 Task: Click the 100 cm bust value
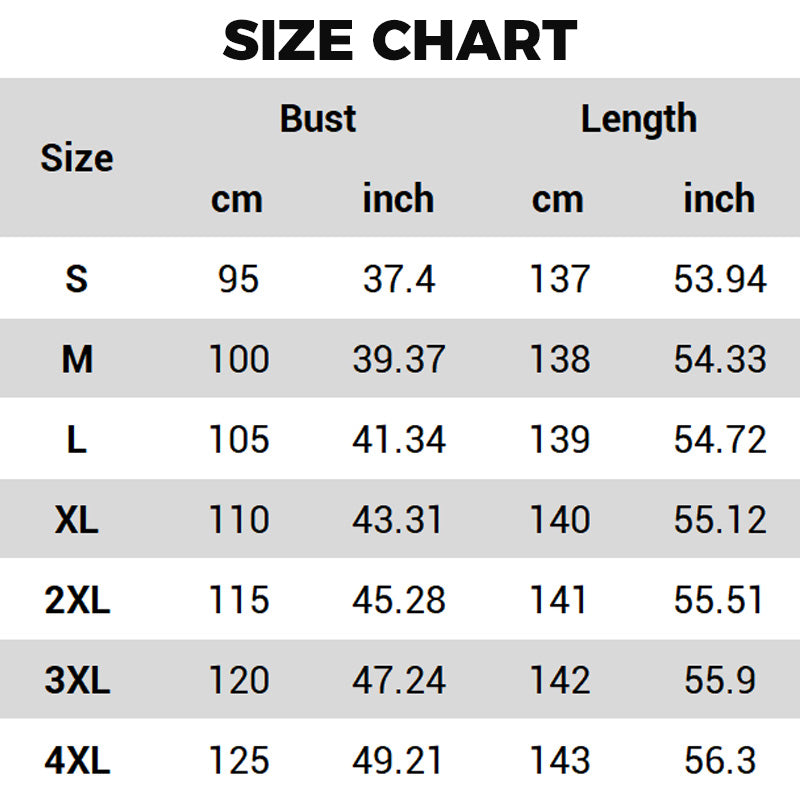point(239,359)
